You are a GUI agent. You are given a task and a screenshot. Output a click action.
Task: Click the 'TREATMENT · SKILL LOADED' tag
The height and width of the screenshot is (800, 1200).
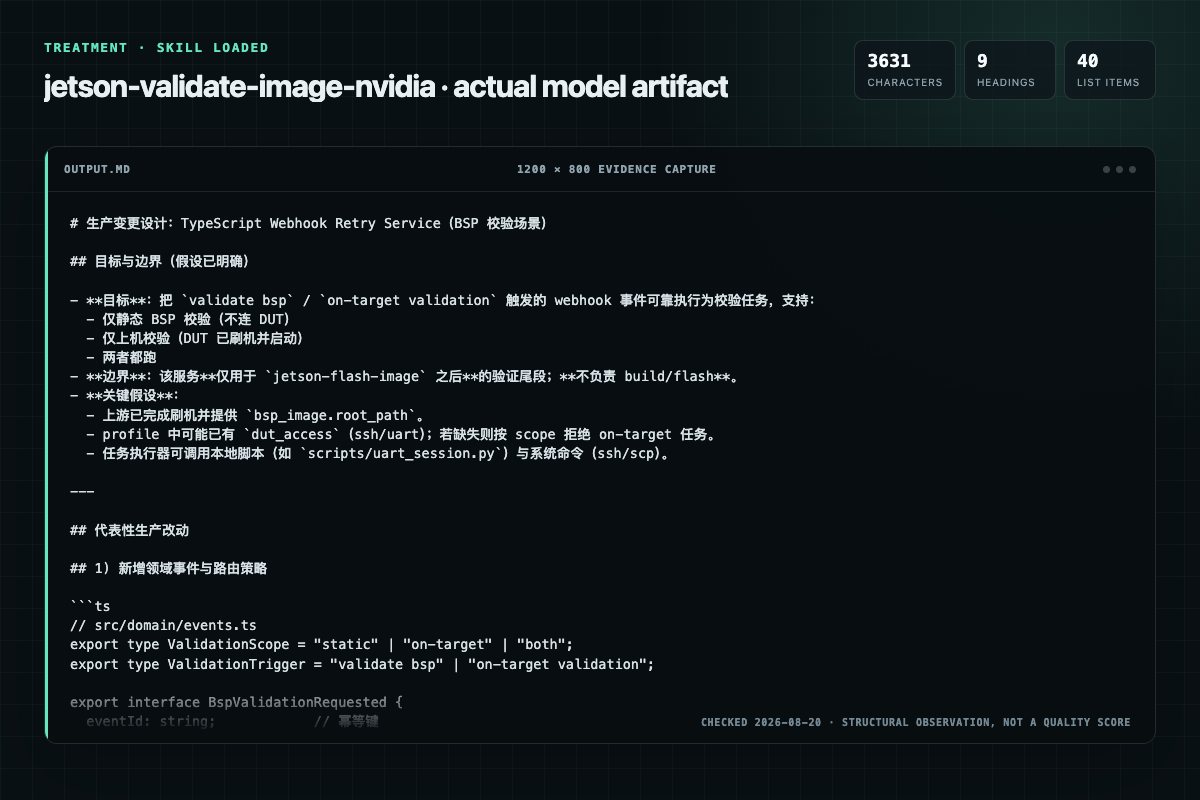point(156,47)
